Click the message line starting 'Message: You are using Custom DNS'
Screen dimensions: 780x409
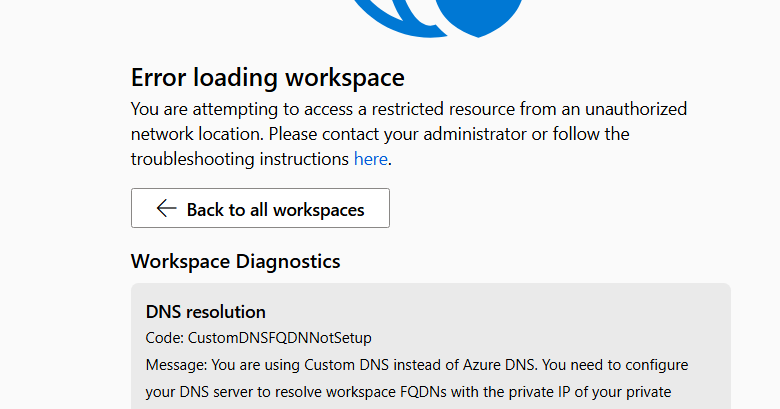417,365
